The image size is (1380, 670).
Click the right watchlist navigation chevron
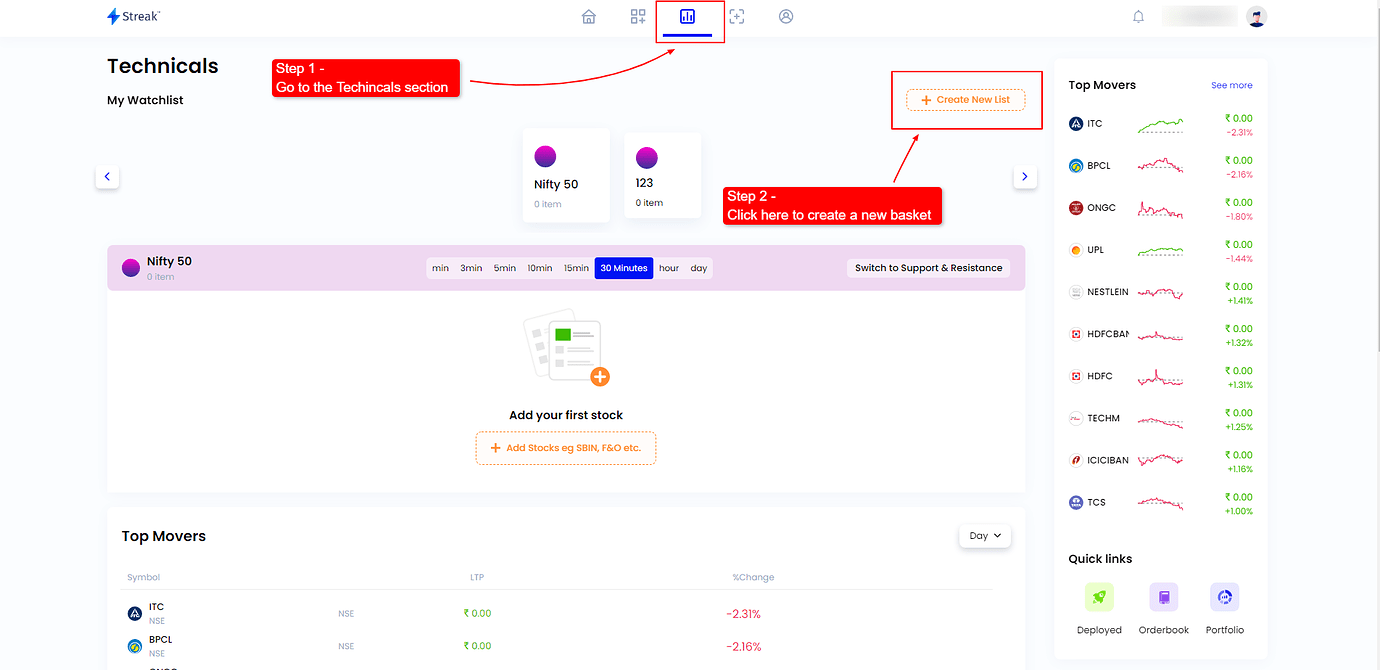coord(1024,176)
